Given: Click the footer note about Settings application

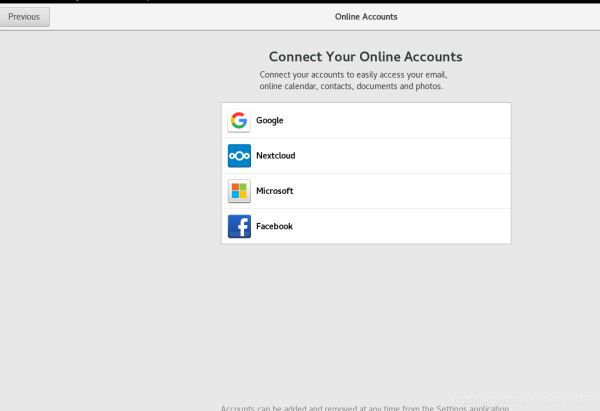Looking at the screenshot, I should click(365, 407).
